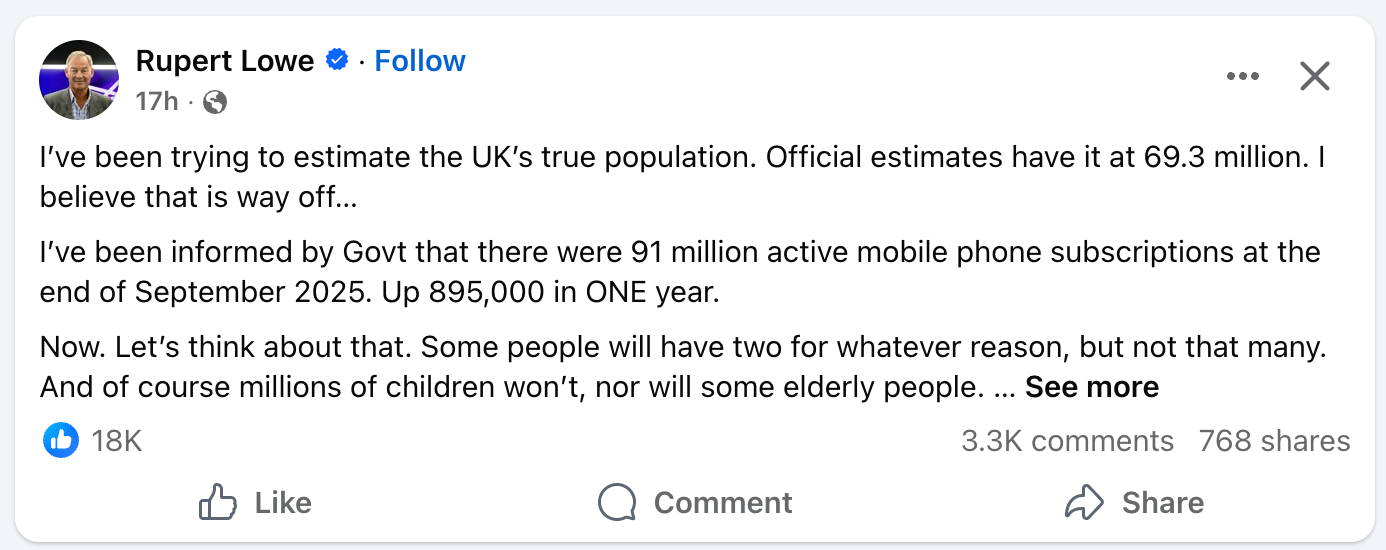This screenshot has width=1386, height=550.
Task: Open the 3.3K comments
Action: [x=1067, y=441]
